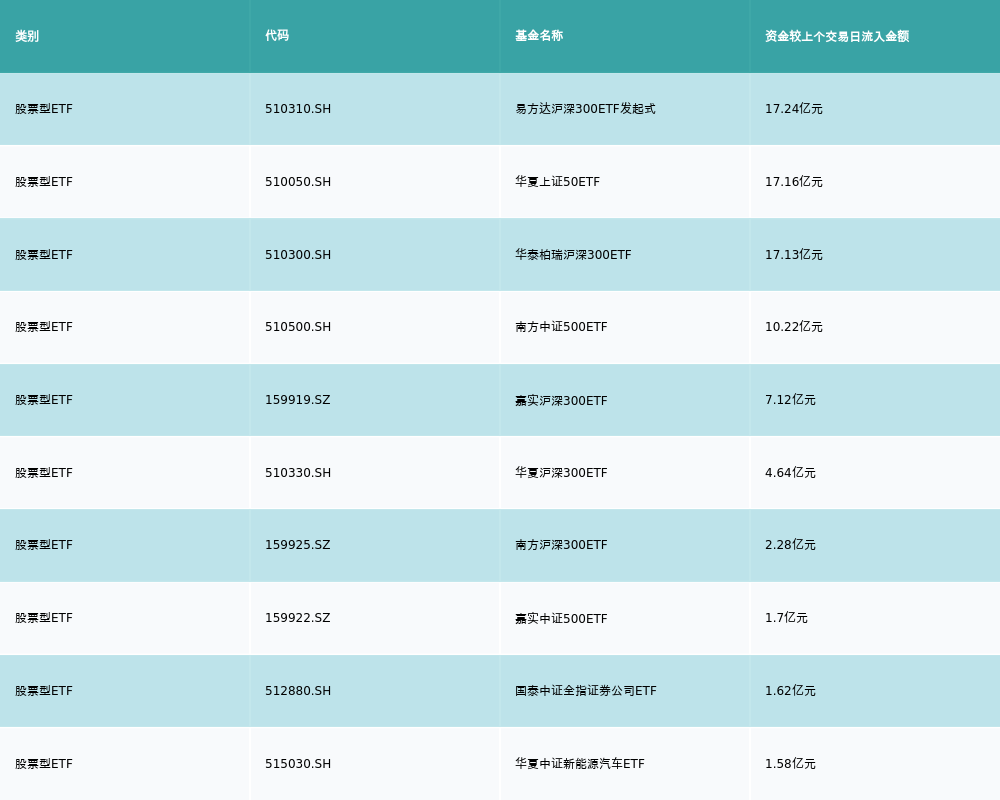Click inflow amount 7.12亿元

click(790, 400)
